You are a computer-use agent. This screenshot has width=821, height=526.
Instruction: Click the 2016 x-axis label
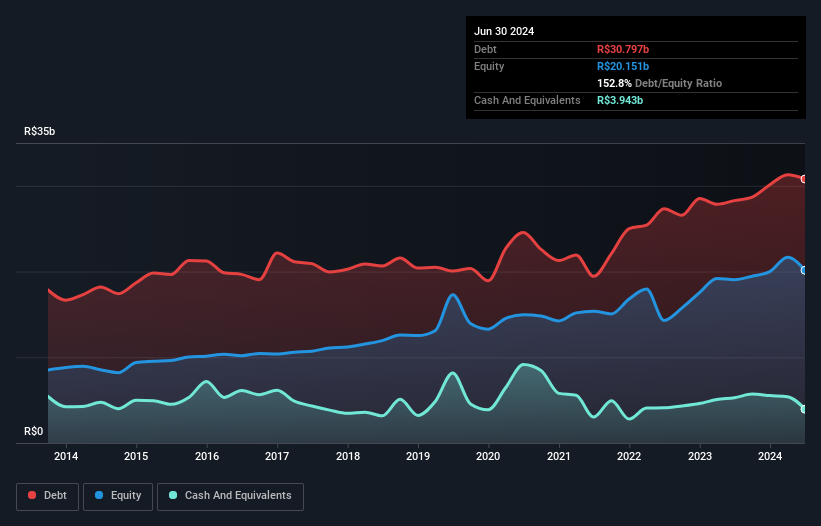pos(207,456)
